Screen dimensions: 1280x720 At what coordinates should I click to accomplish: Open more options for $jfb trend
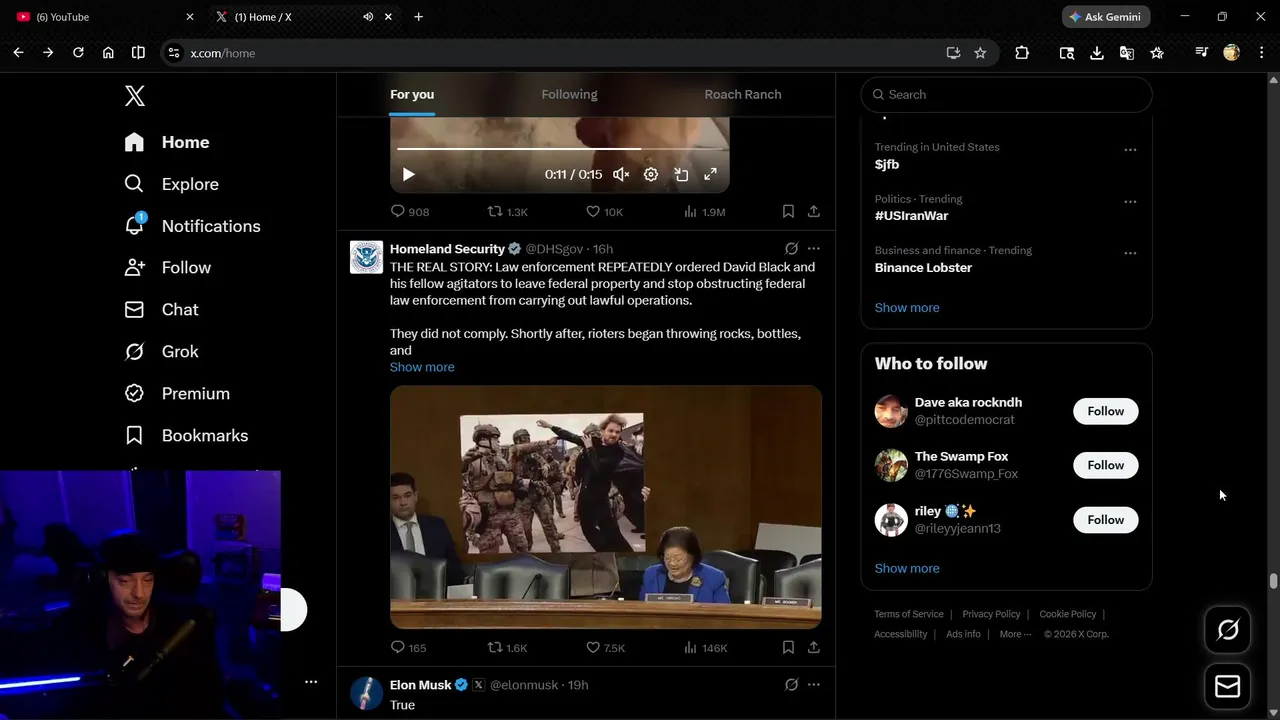pyautogui.click(x=1130, y=150)
